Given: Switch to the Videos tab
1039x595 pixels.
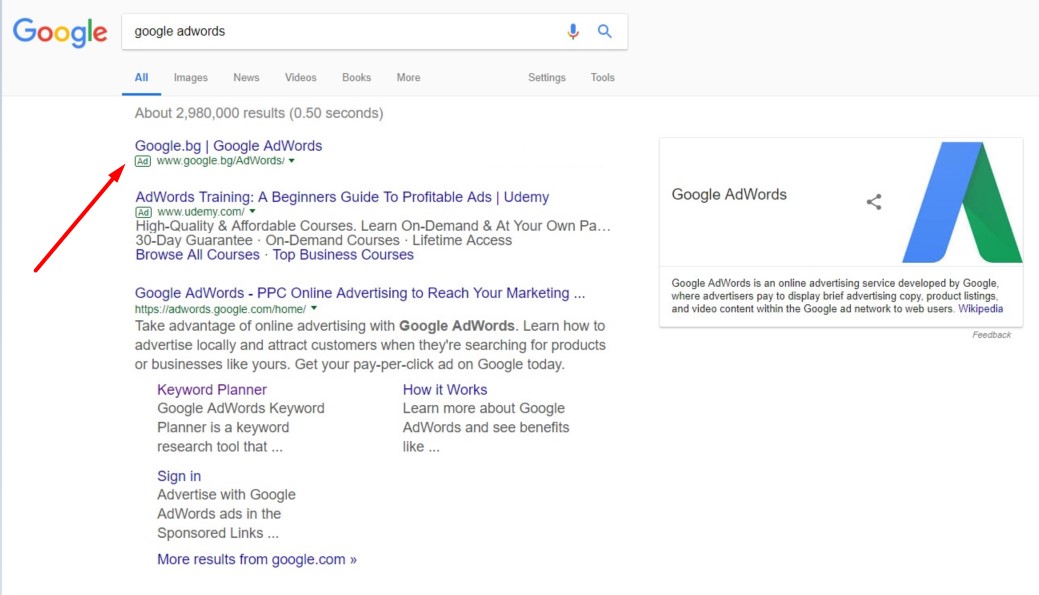Looking at the screenshot, I should (x=301, y=78).
